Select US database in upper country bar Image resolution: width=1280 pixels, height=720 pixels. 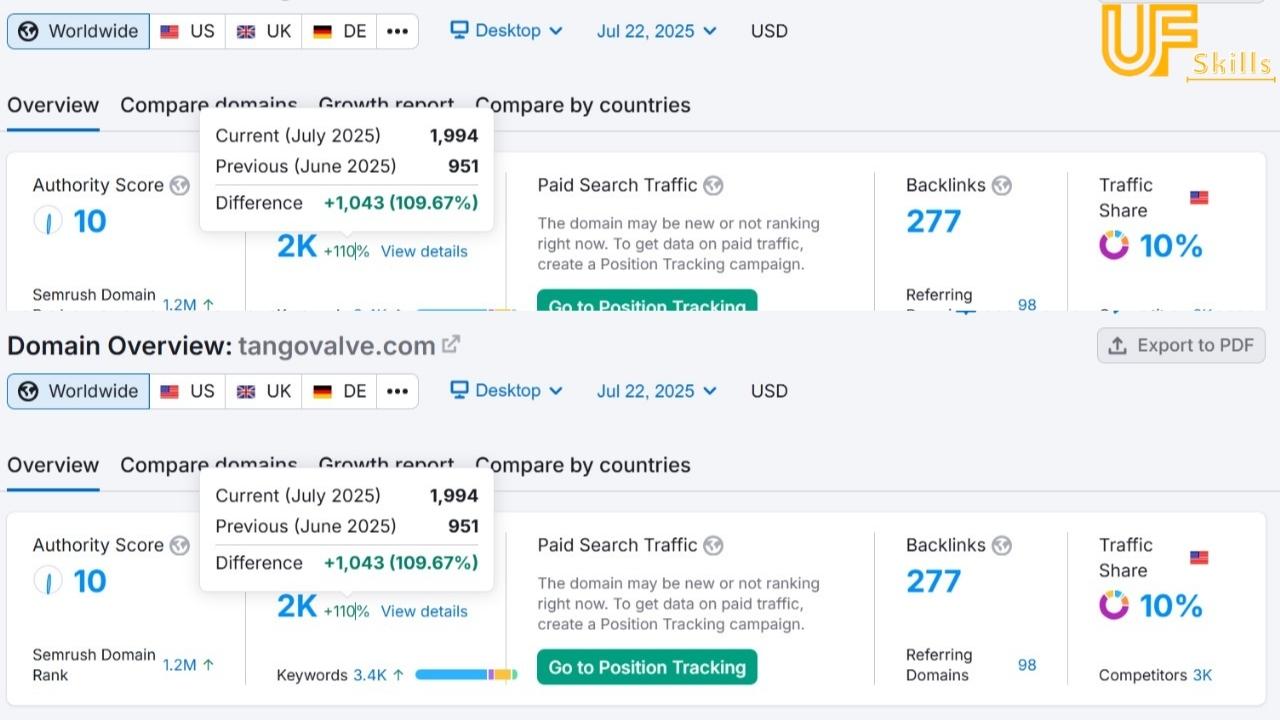coord(187,31)
